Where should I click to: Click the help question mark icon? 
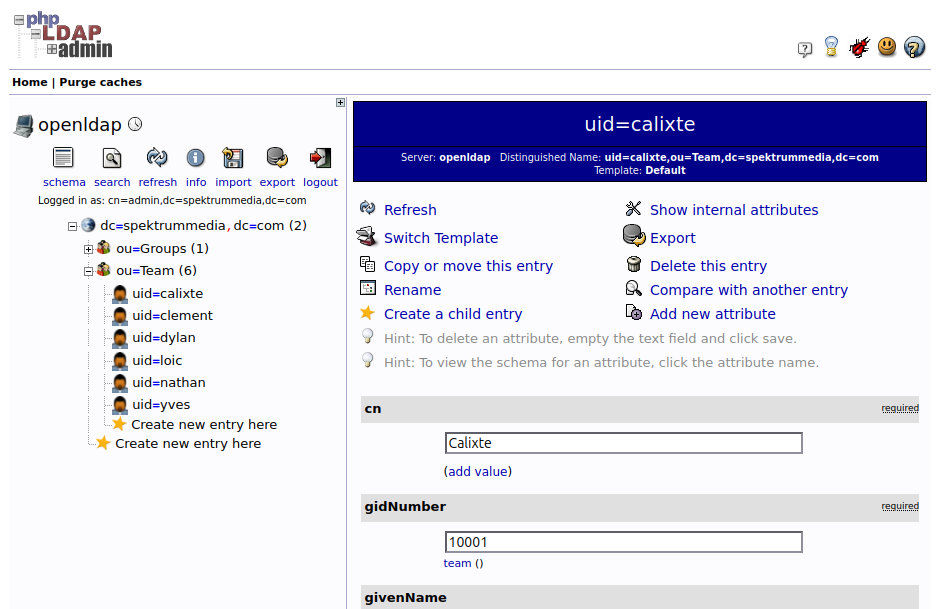[914, 47]
